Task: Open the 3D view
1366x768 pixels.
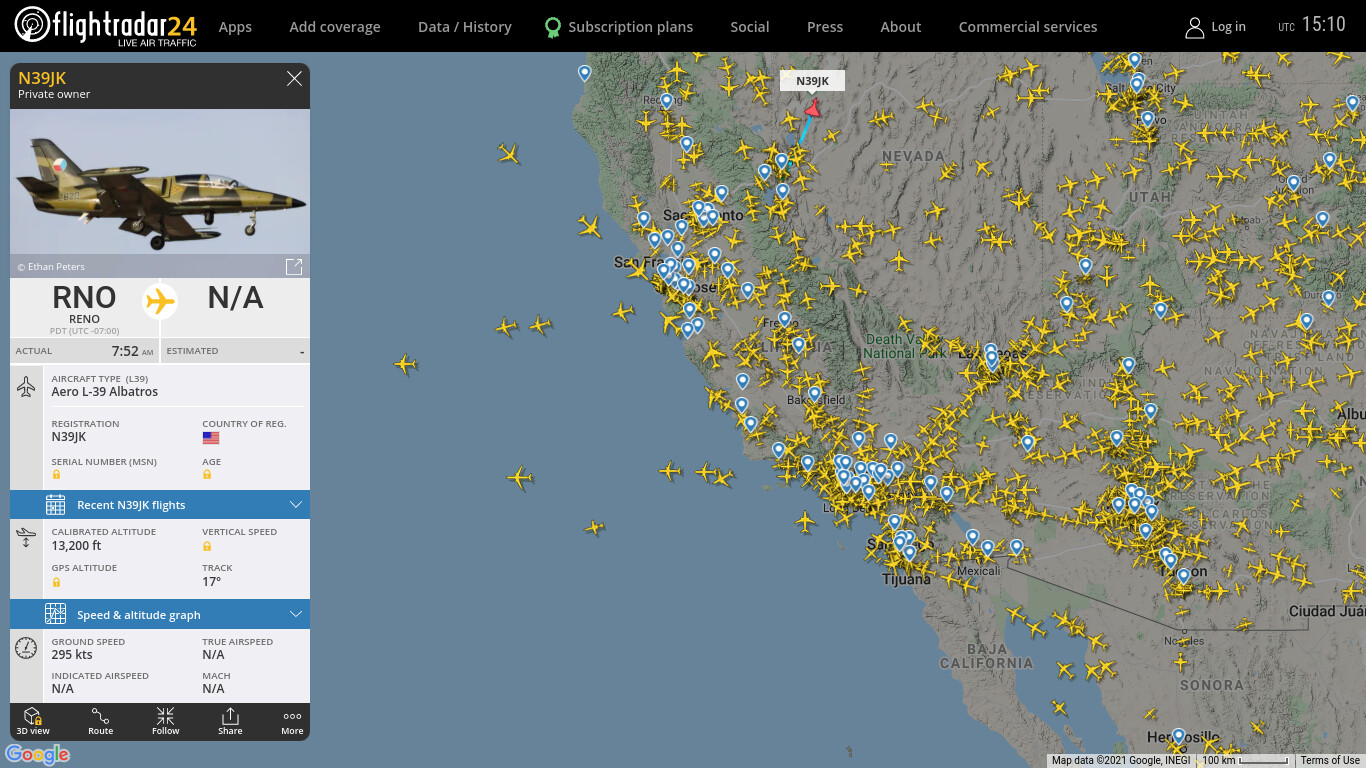Action: click(x=33, y=720)
